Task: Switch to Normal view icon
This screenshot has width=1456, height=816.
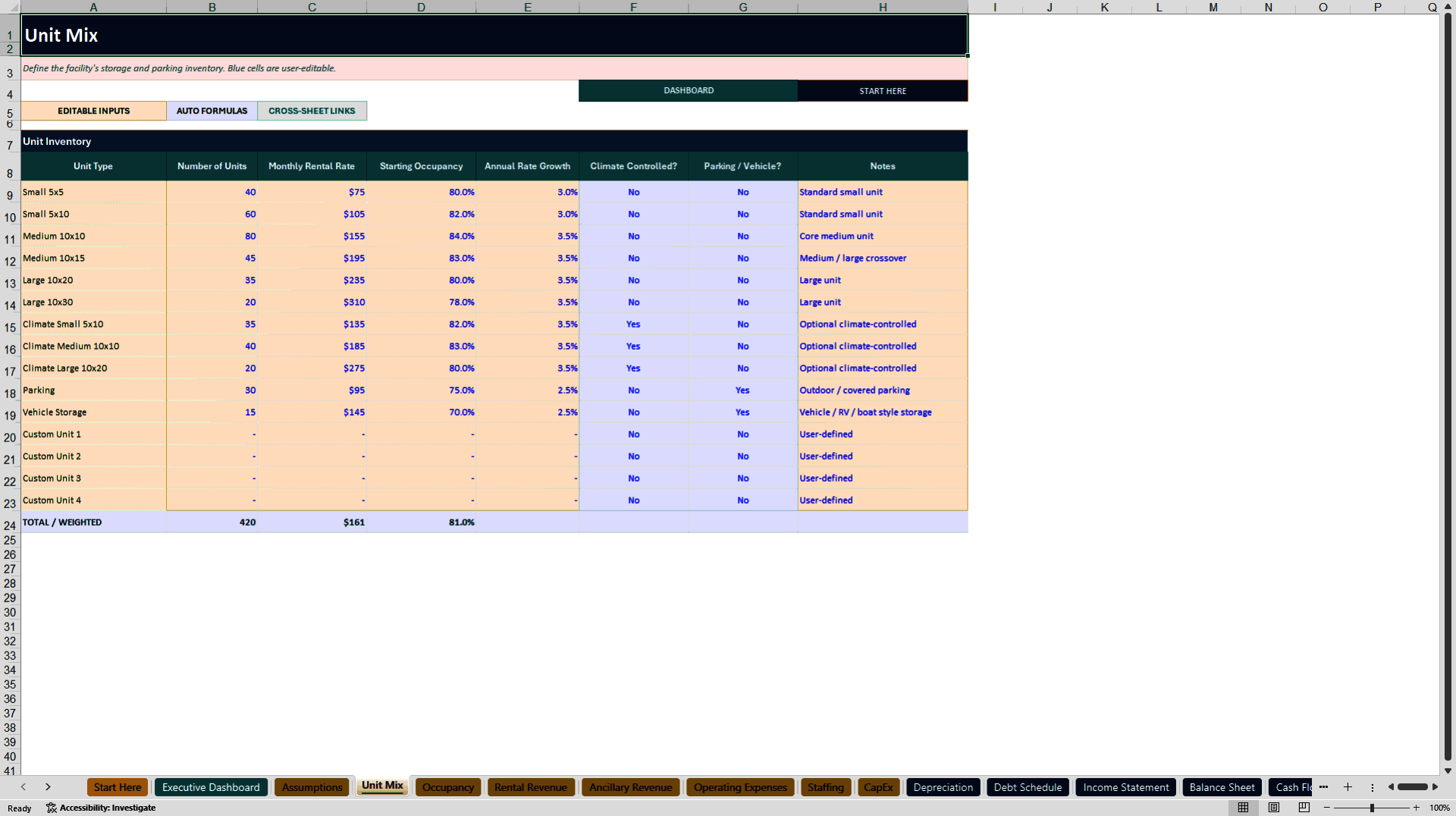Action: 1243,808
